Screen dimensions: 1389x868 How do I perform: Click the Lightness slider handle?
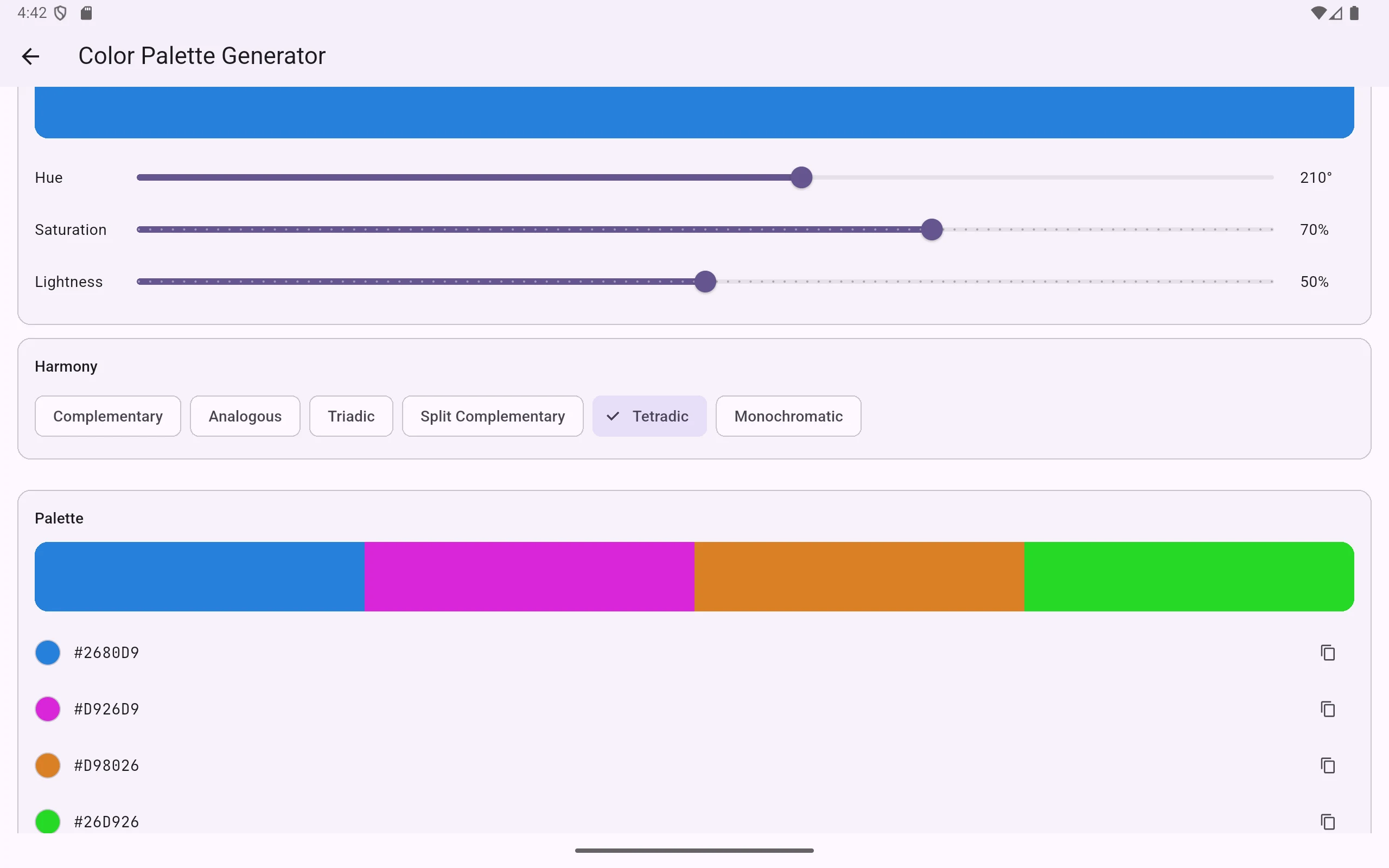(x=705, y=282)
